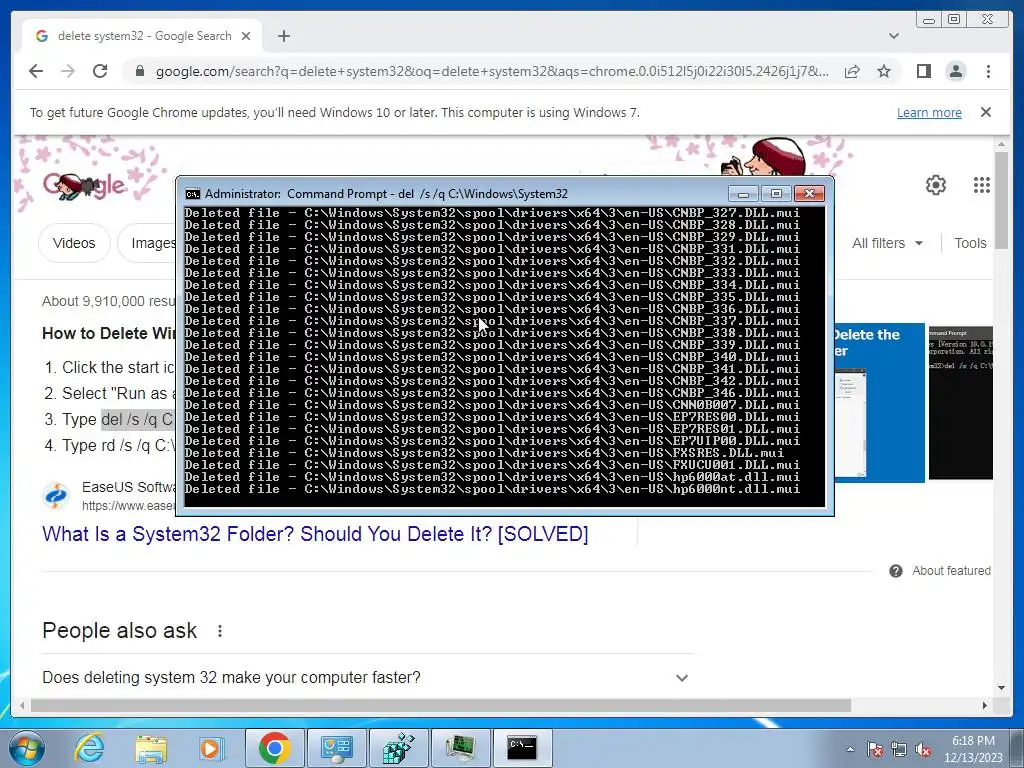The width and height of the screenshot is (1024, 768).
Task: Toggle the Chrome side panel
Action: [x=923, y=71]
